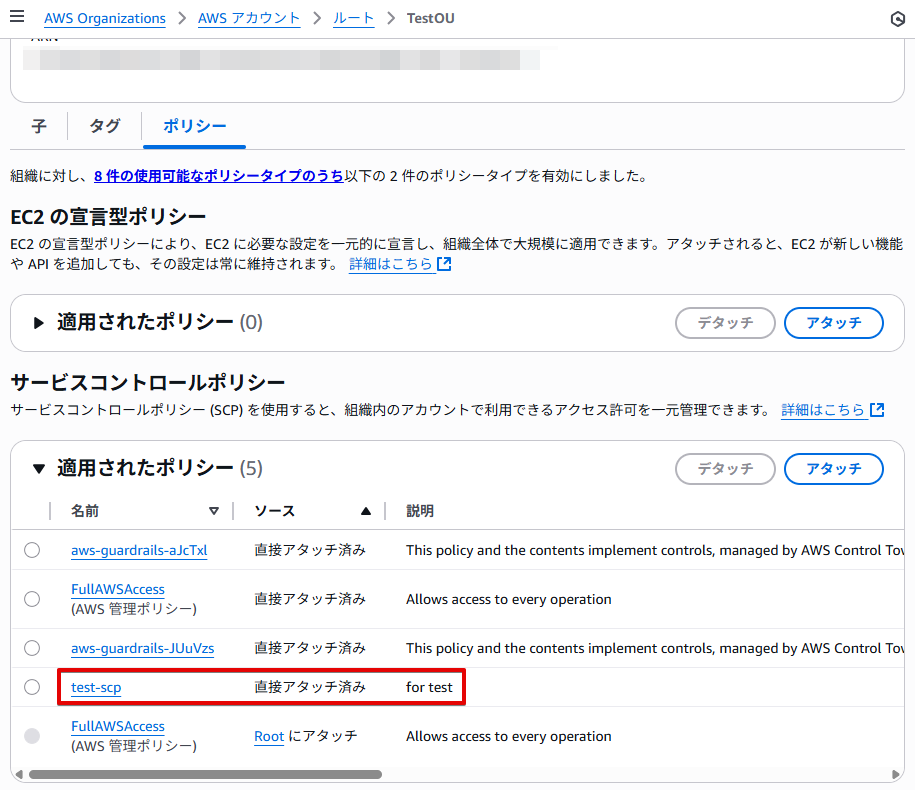Screen dimensions: 915x790
Task: Click アタッチ button in SCP section
Action: [834, 469]
